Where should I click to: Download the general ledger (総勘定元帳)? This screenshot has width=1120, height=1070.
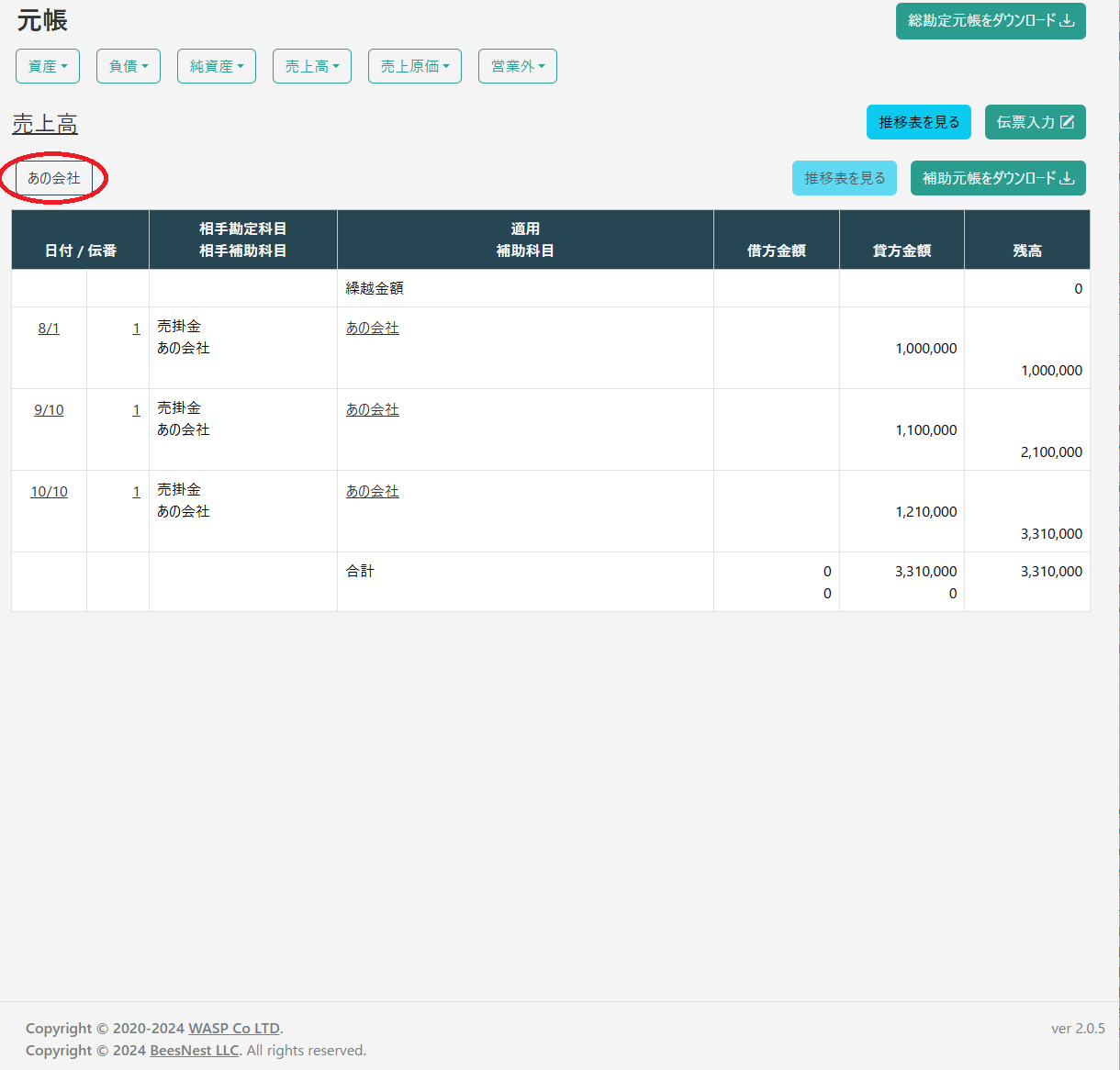click(990, 21)
